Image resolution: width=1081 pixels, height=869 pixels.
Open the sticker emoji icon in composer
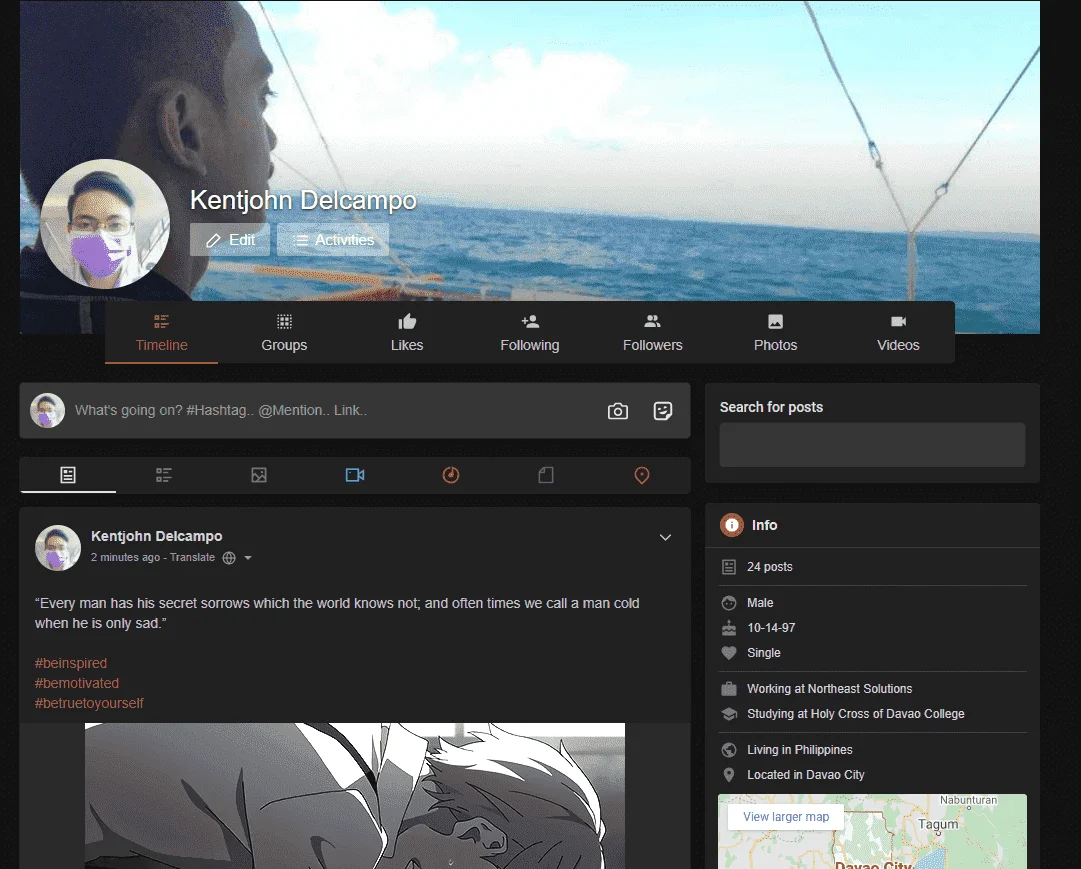[663, 411]
